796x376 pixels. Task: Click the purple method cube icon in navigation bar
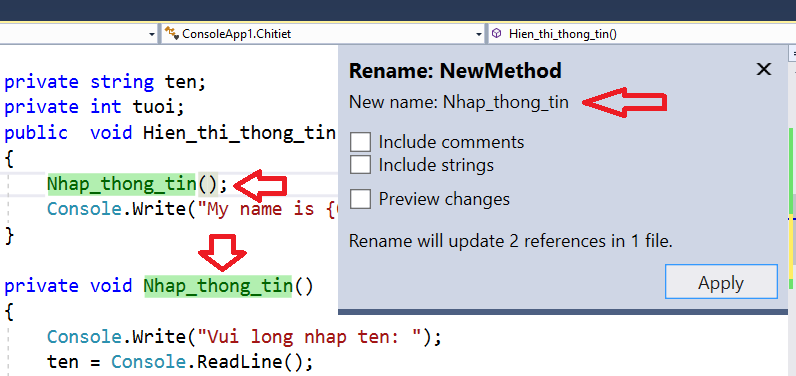click(x=498, y=33)
